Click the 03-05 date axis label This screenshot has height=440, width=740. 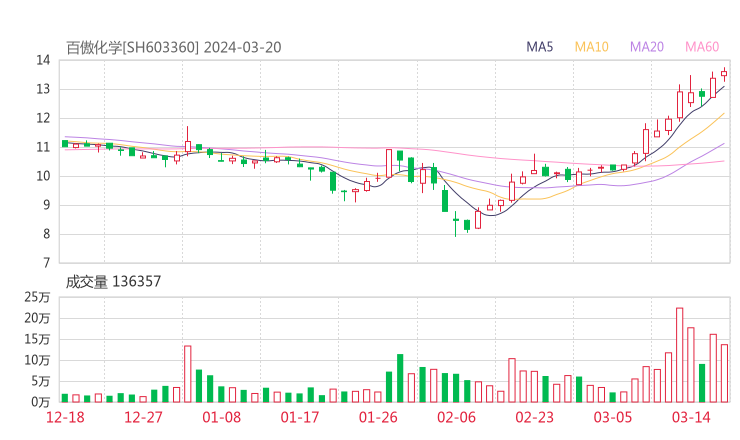(613, 417)
